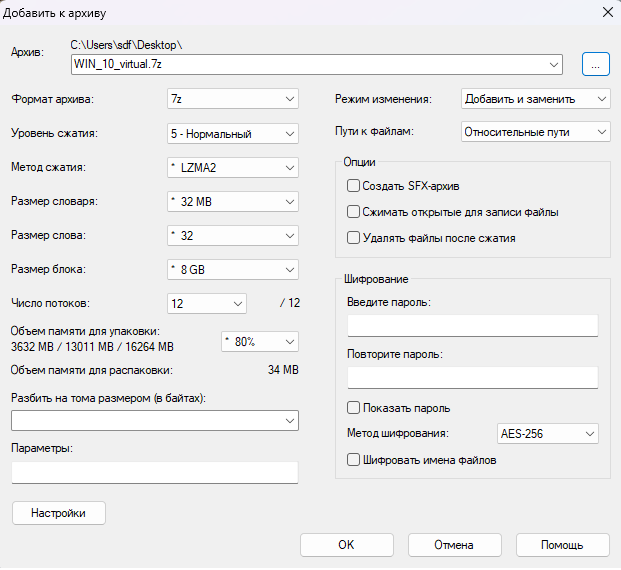
Task: Open the 'Формат архива' 7z dropdown
Action: (232, 99)
